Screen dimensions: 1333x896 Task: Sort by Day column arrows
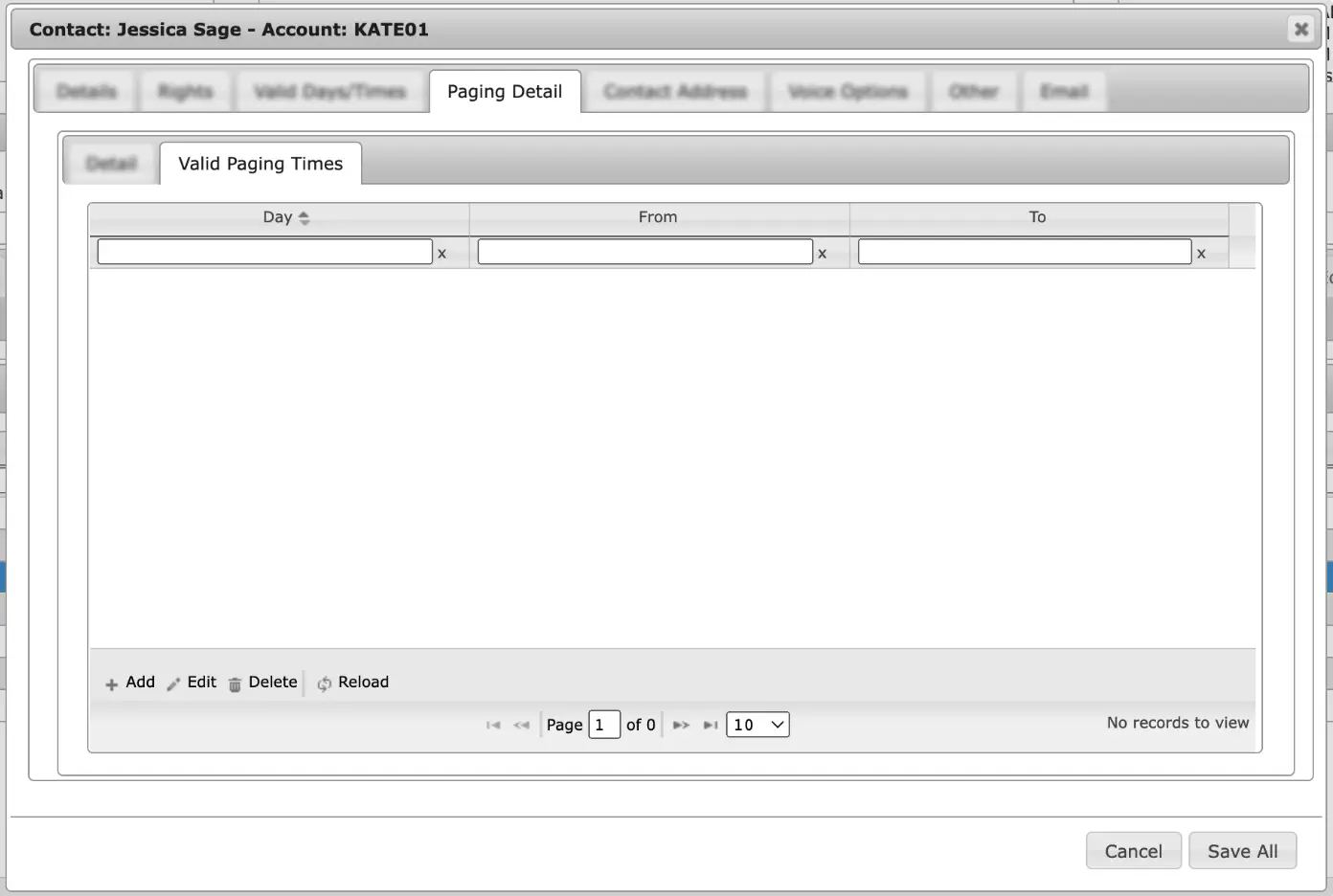(x=304, y=218)
